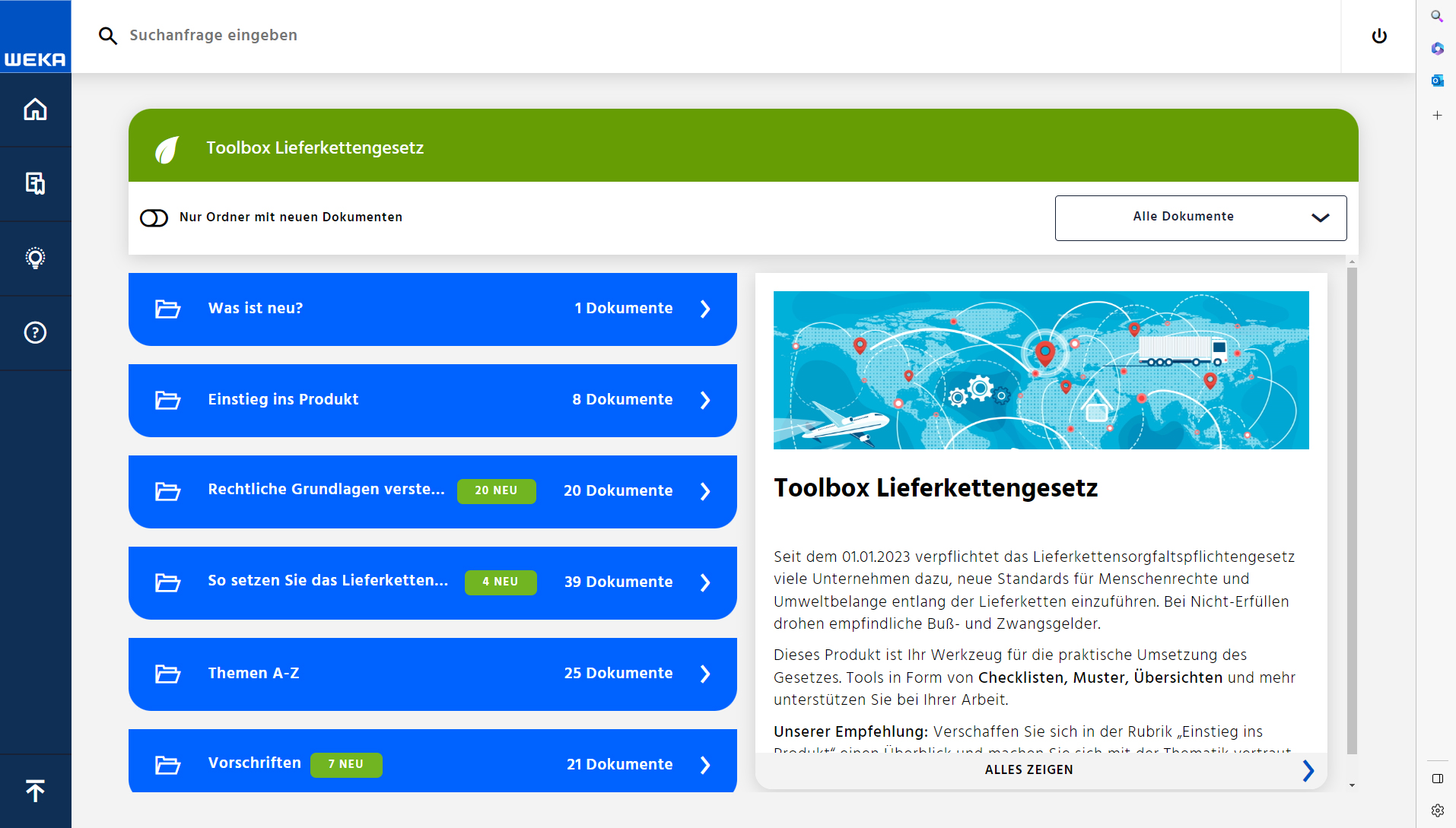Click folder icon of Themen A-Z
Viewport: 1456px width, 828px height.
pyautogui.click(x=167, y=674)
